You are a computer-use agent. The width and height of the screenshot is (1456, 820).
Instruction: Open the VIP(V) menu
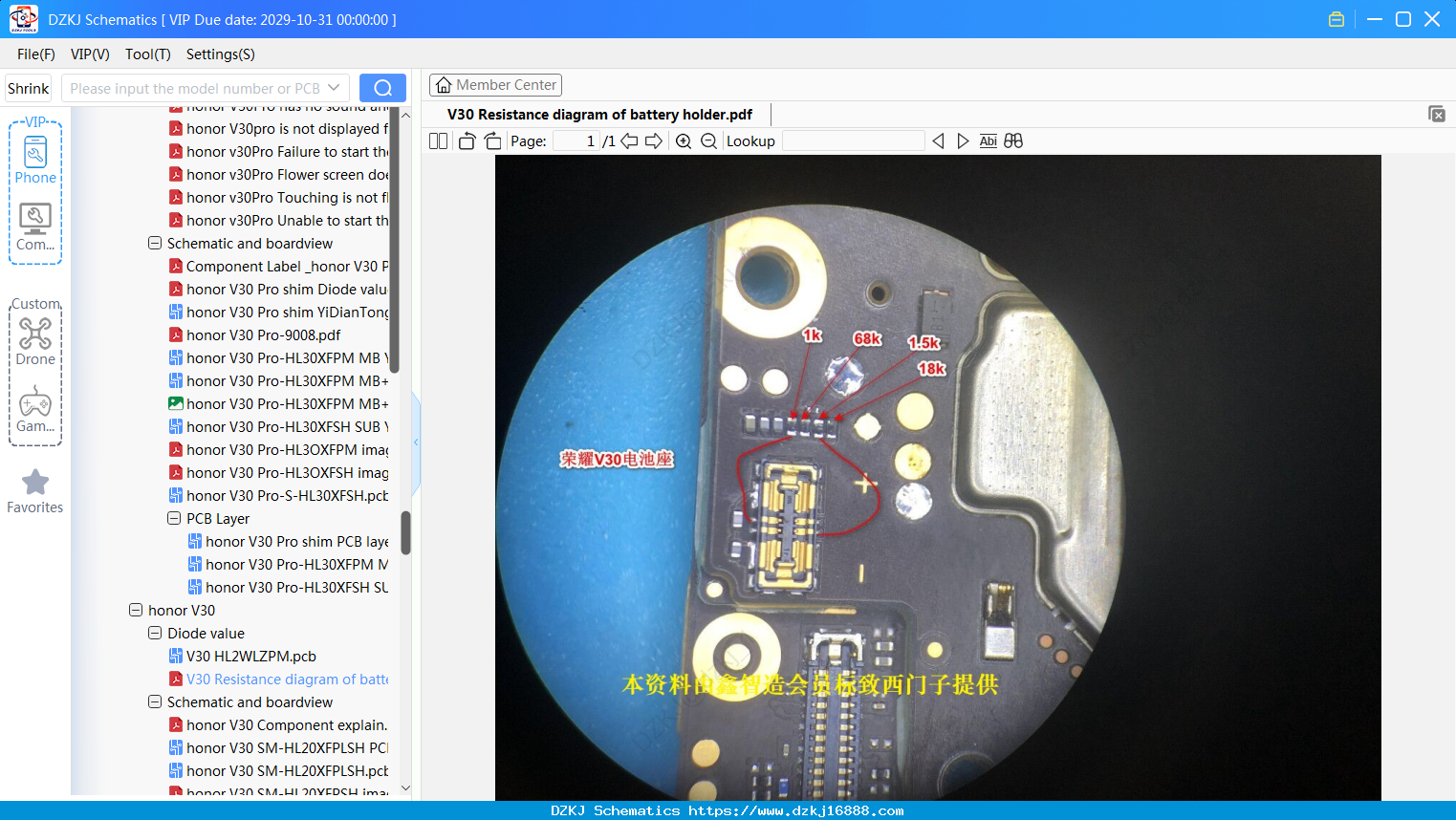point(90,54)
